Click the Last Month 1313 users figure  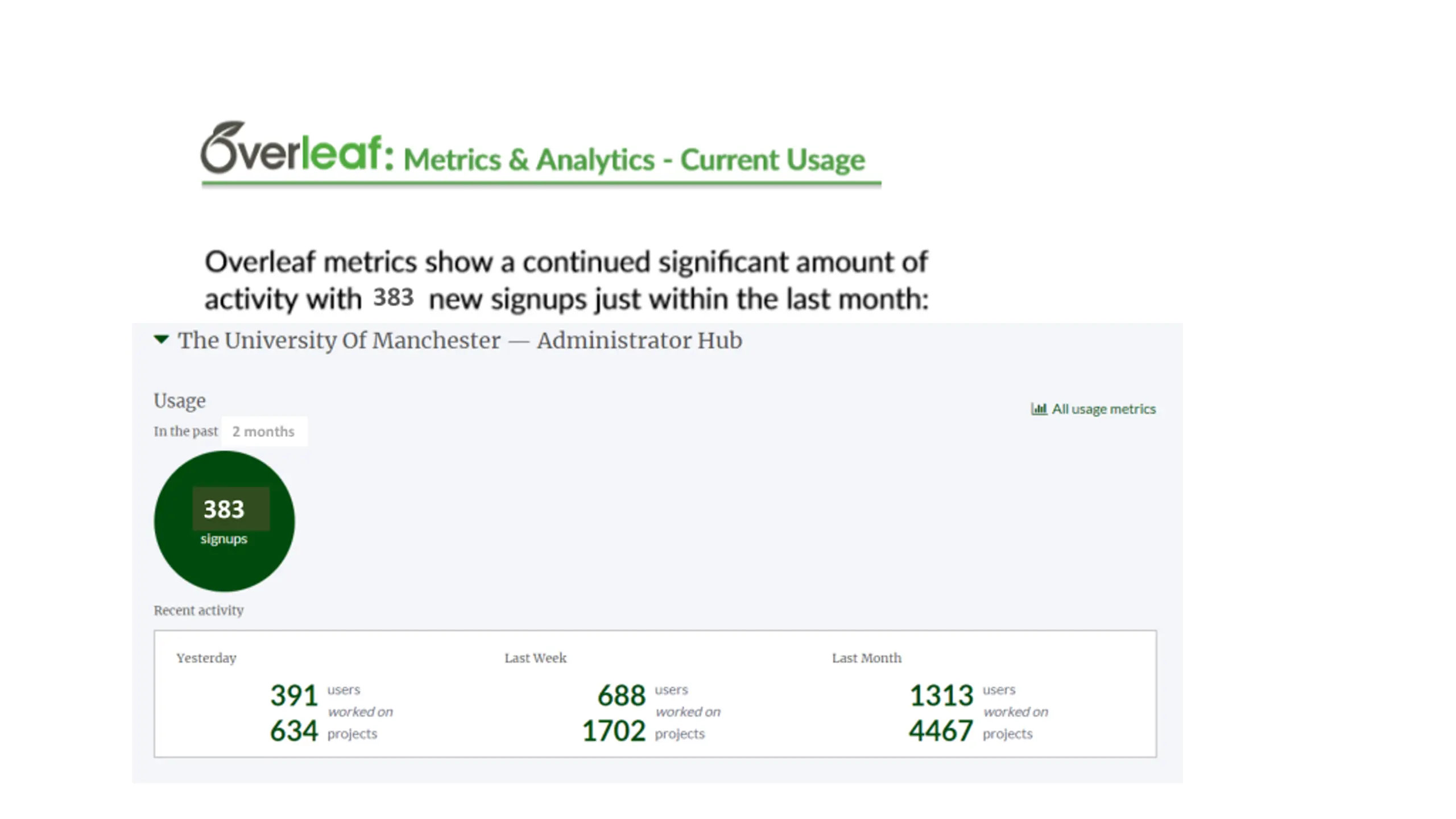click(941, 695)
